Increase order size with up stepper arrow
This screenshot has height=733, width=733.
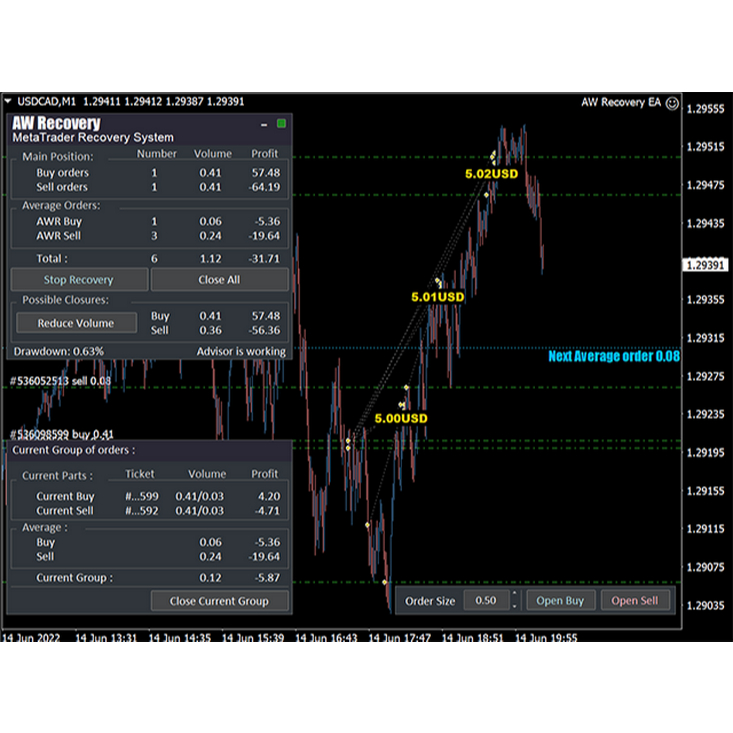(515, 595)
